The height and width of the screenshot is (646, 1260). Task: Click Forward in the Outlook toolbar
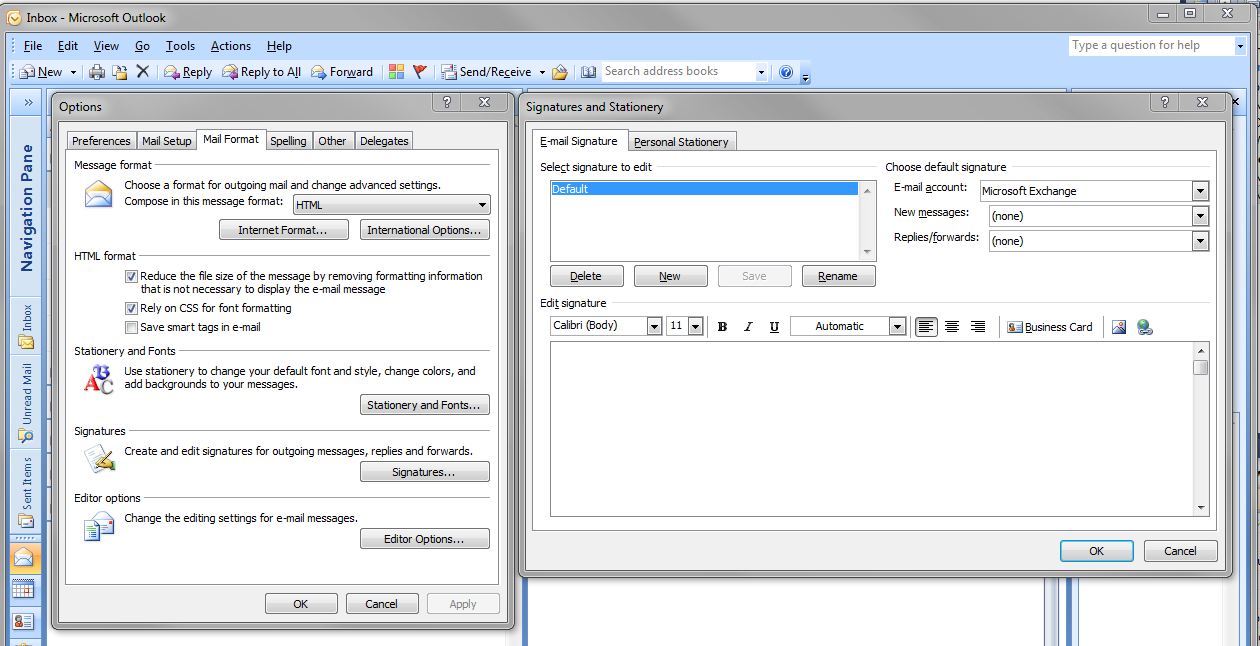342,72
